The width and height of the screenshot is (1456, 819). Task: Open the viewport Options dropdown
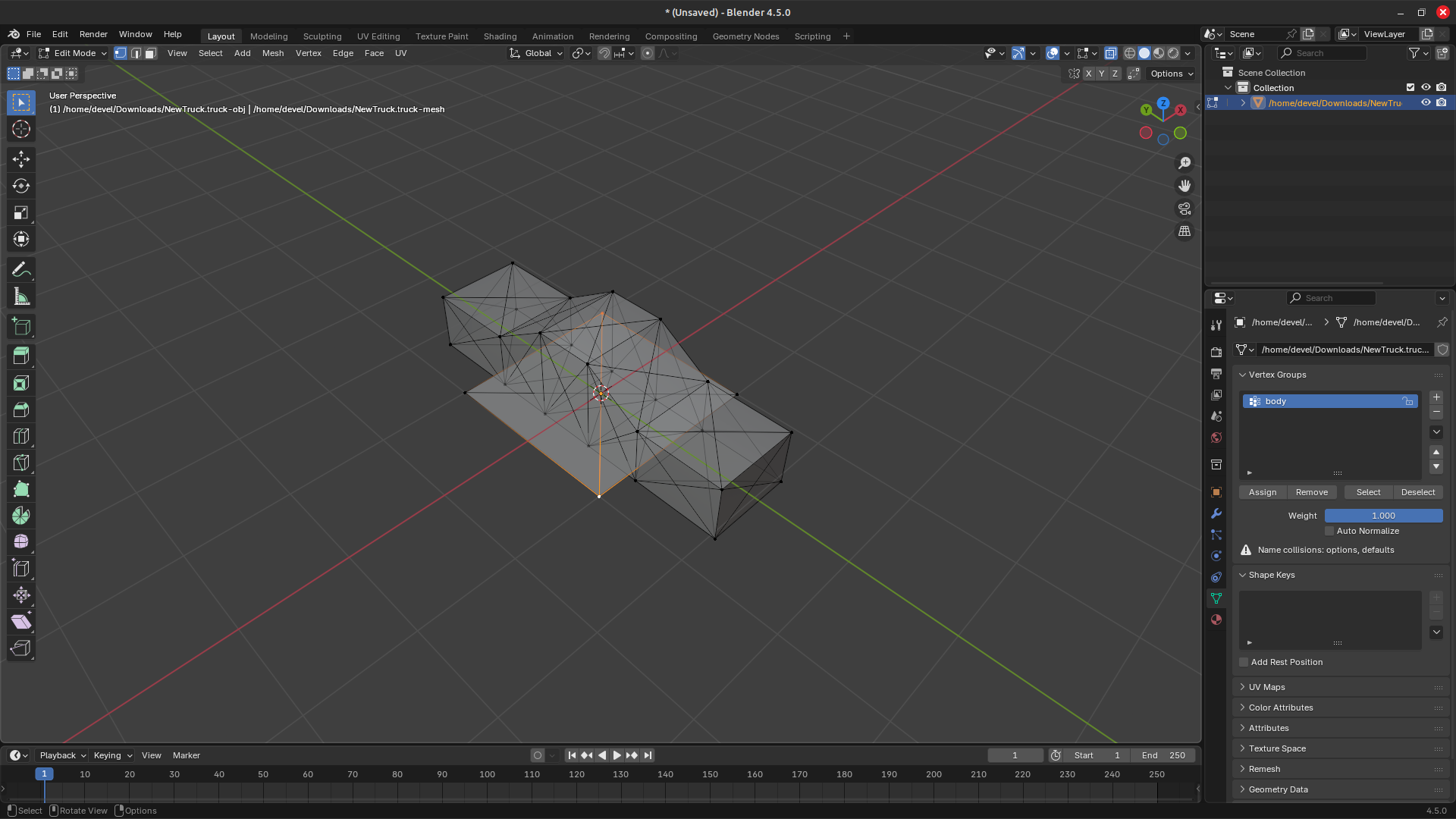pos(1172,74)
